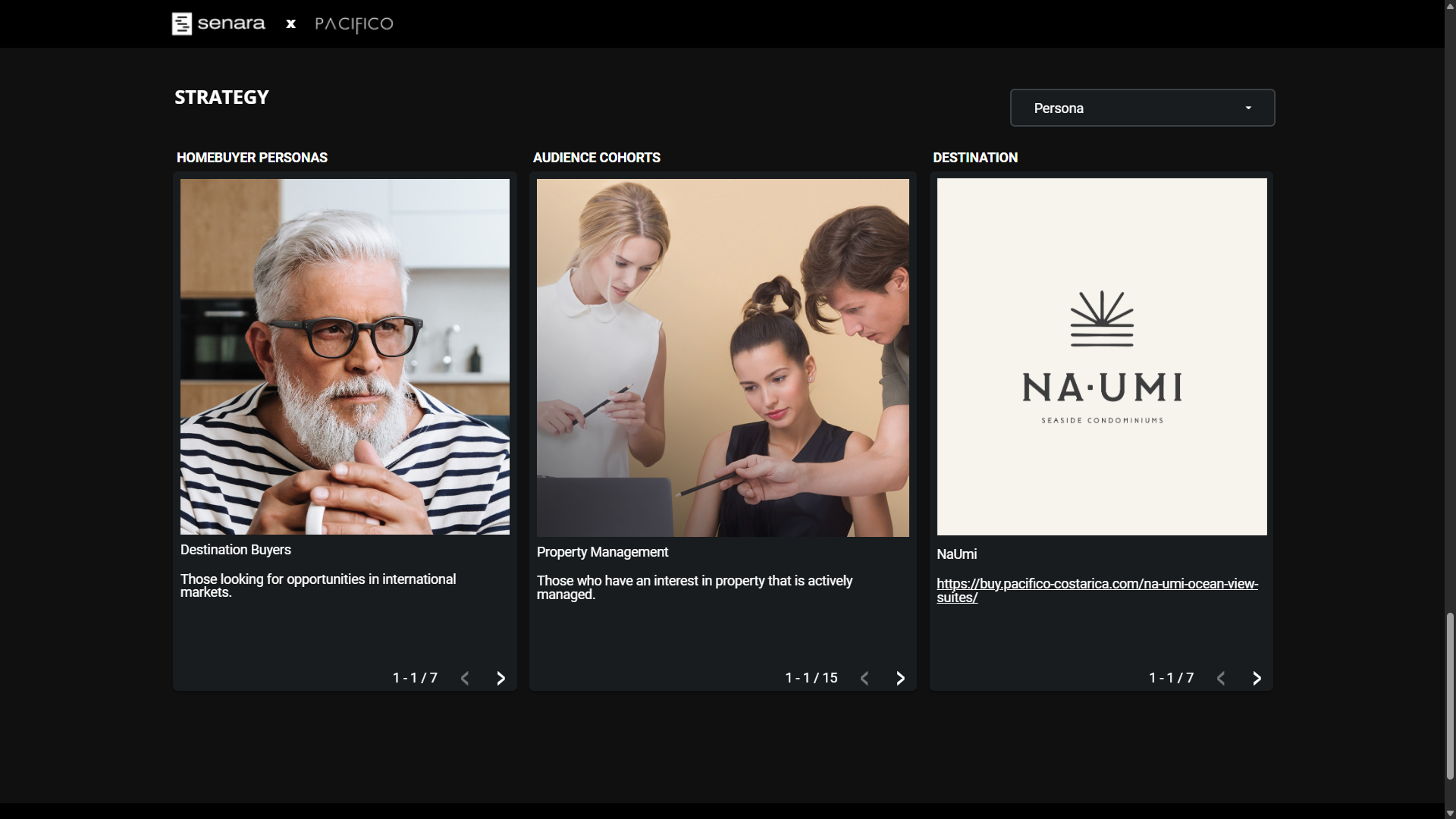This screenshot has height=819, width=1456.
Task: Click the Pacifico logo in header
Action: (353, 24)
